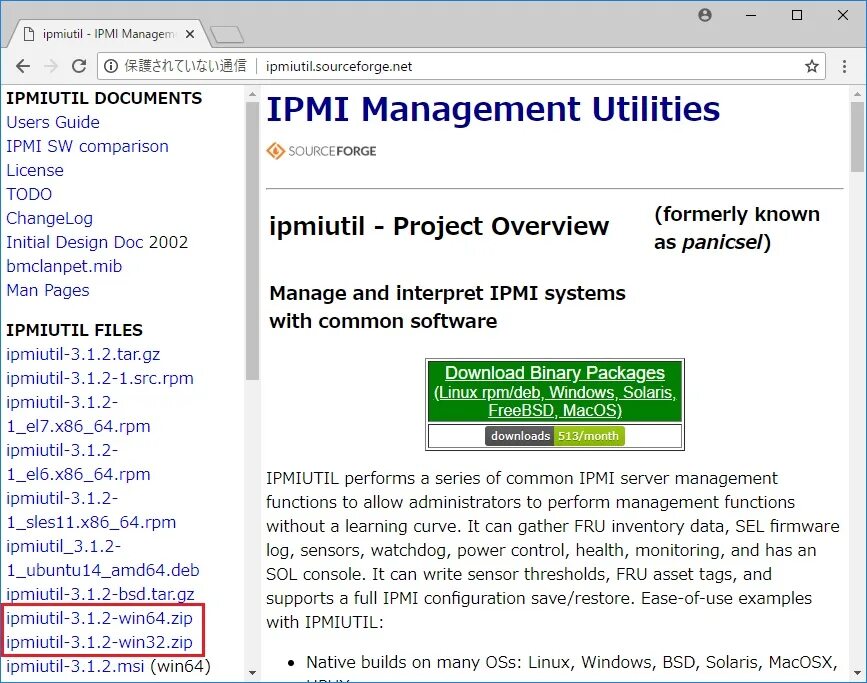The image size is (867, 683).
Task: Download ipmiutil-3.1.2-bsd.tar.gz
Action: click(100, 594)
